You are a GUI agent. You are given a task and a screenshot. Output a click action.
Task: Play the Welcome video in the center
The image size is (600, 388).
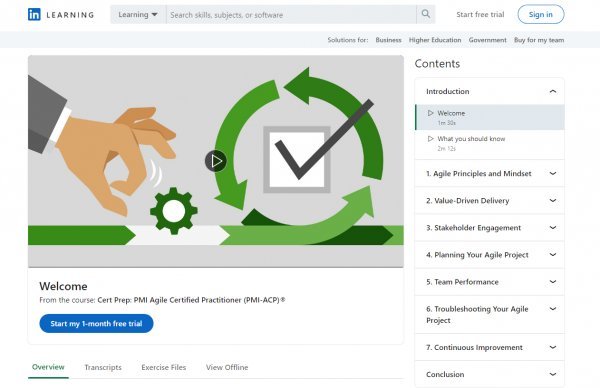pos(216,161)
